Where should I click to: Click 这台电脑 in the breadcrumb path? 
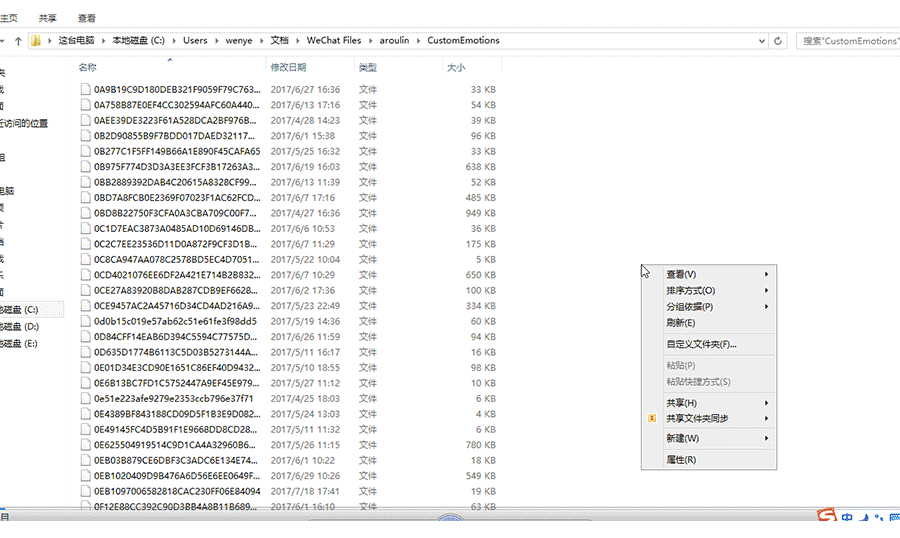coord(76,41)
